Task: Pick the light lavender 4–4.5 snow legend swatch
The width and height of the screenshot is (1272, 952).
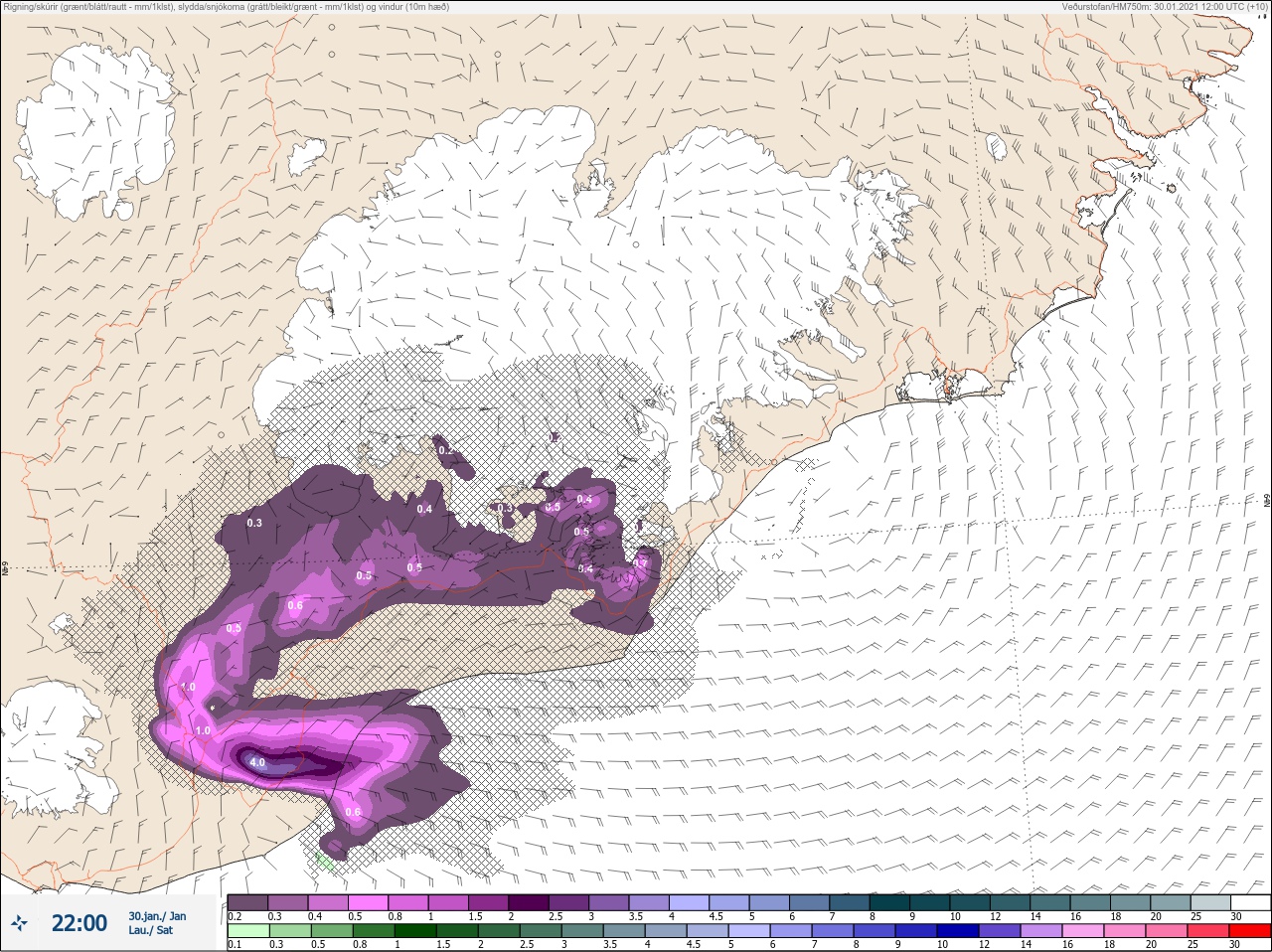Action: 690,902
